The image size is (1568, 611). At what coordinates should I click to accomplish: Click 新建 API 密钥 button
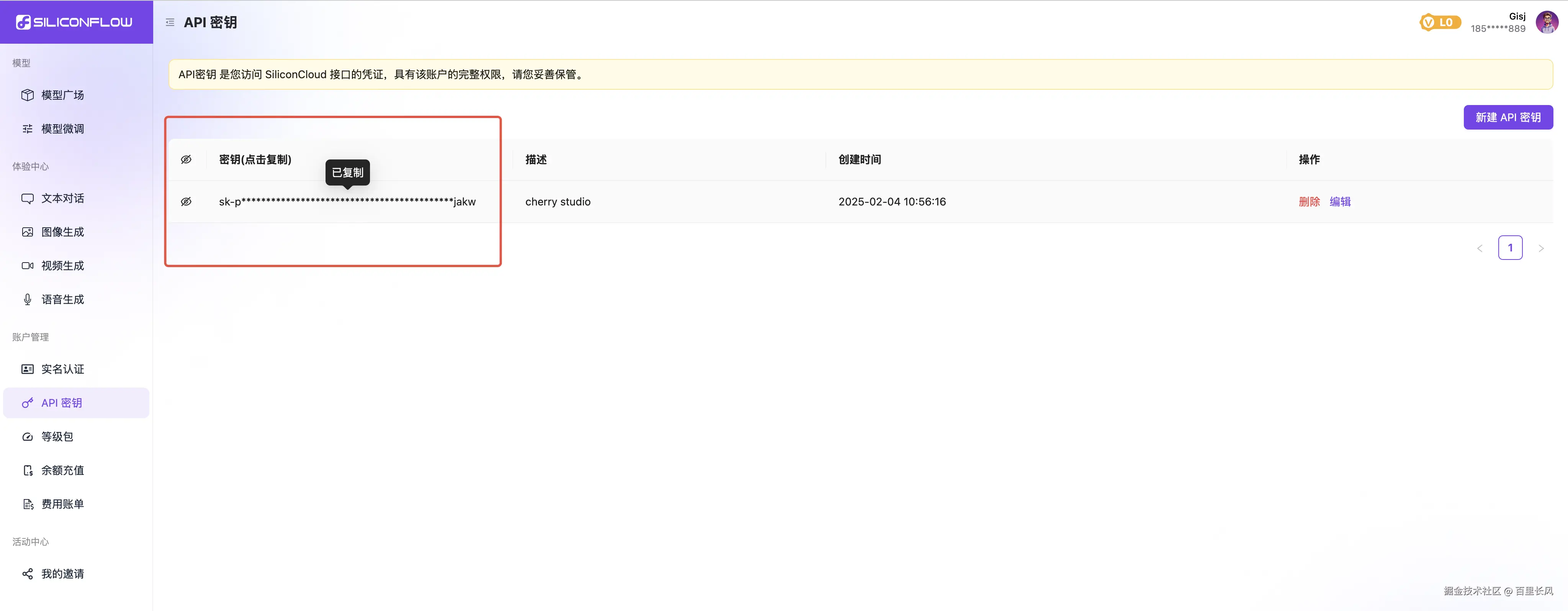[1508, 118]
